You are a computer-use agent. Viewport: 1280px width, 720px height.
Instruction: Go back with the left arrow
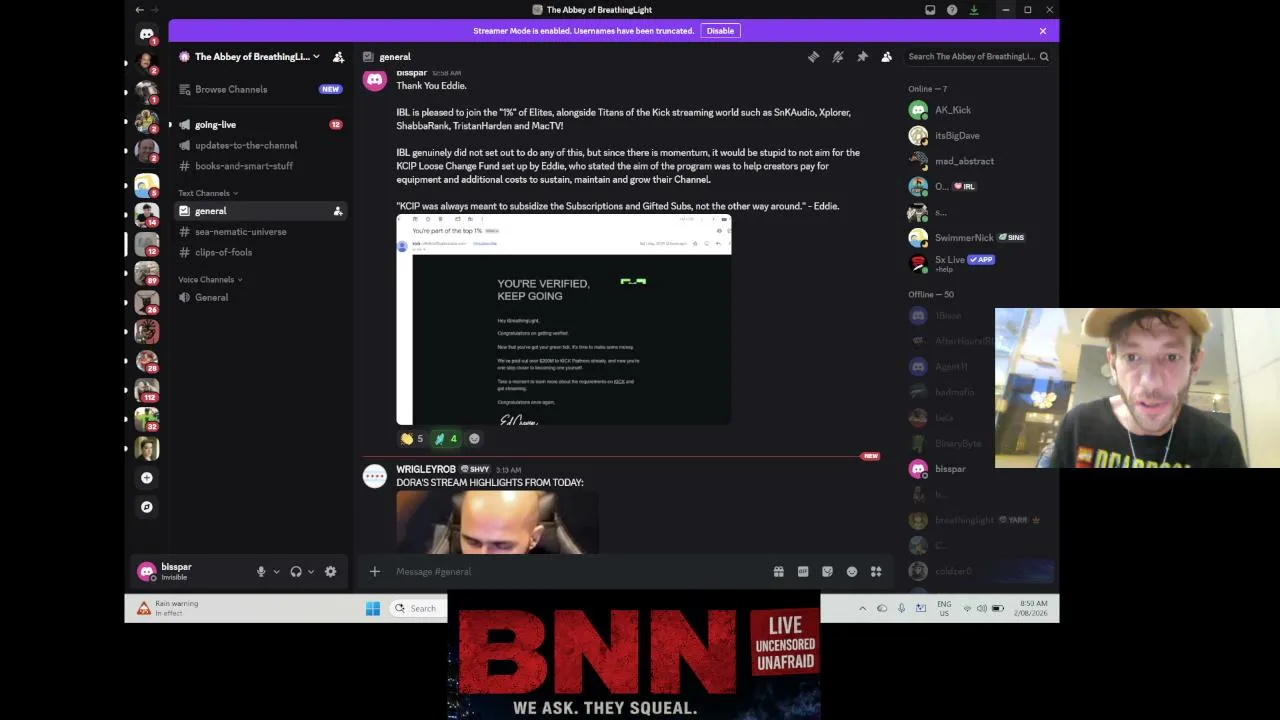(139, 10)
